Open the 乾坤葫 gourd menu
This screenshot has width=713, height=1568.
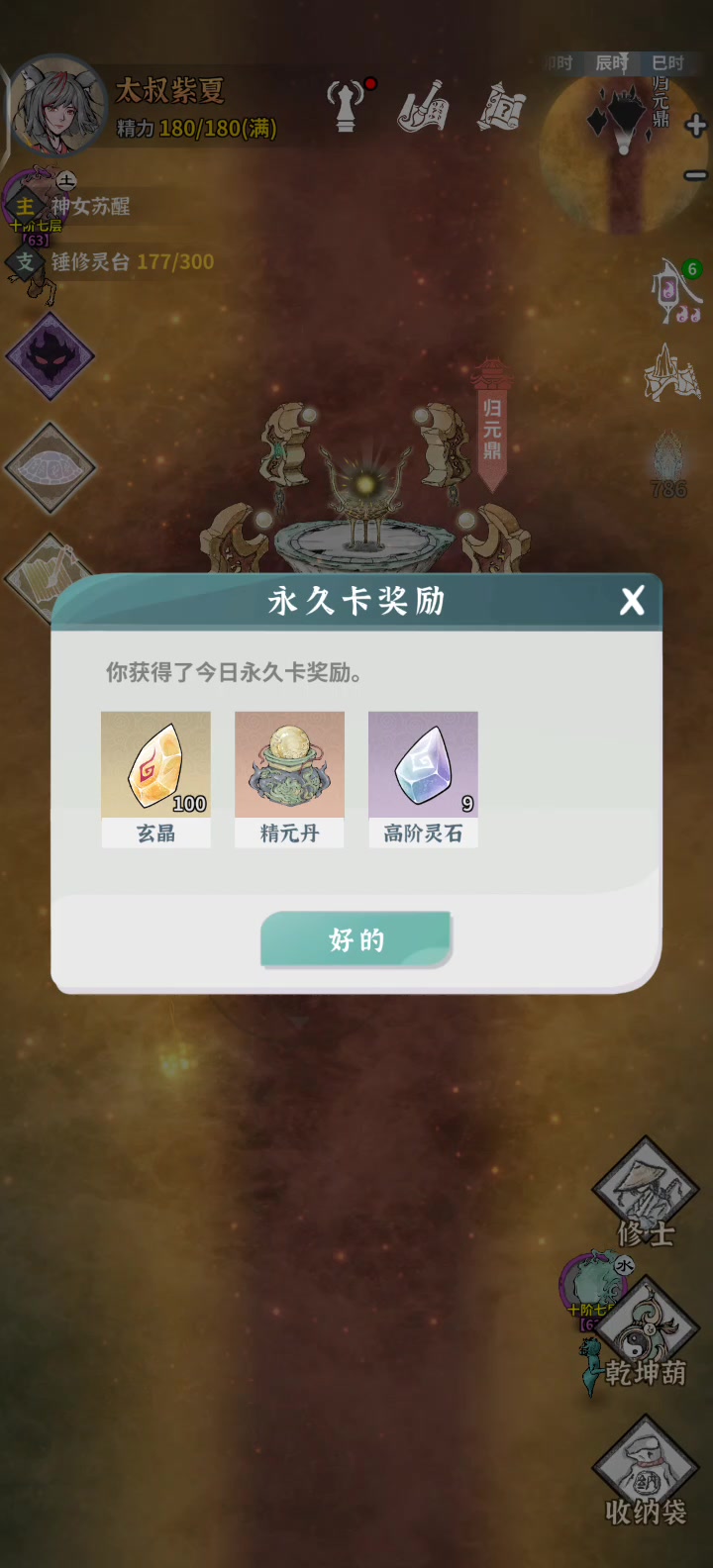[x=646, y=1333]
